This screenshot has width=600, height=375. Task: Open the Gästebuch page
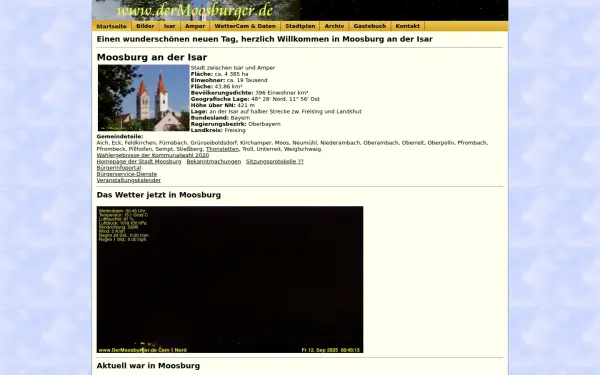coord(370,26)
